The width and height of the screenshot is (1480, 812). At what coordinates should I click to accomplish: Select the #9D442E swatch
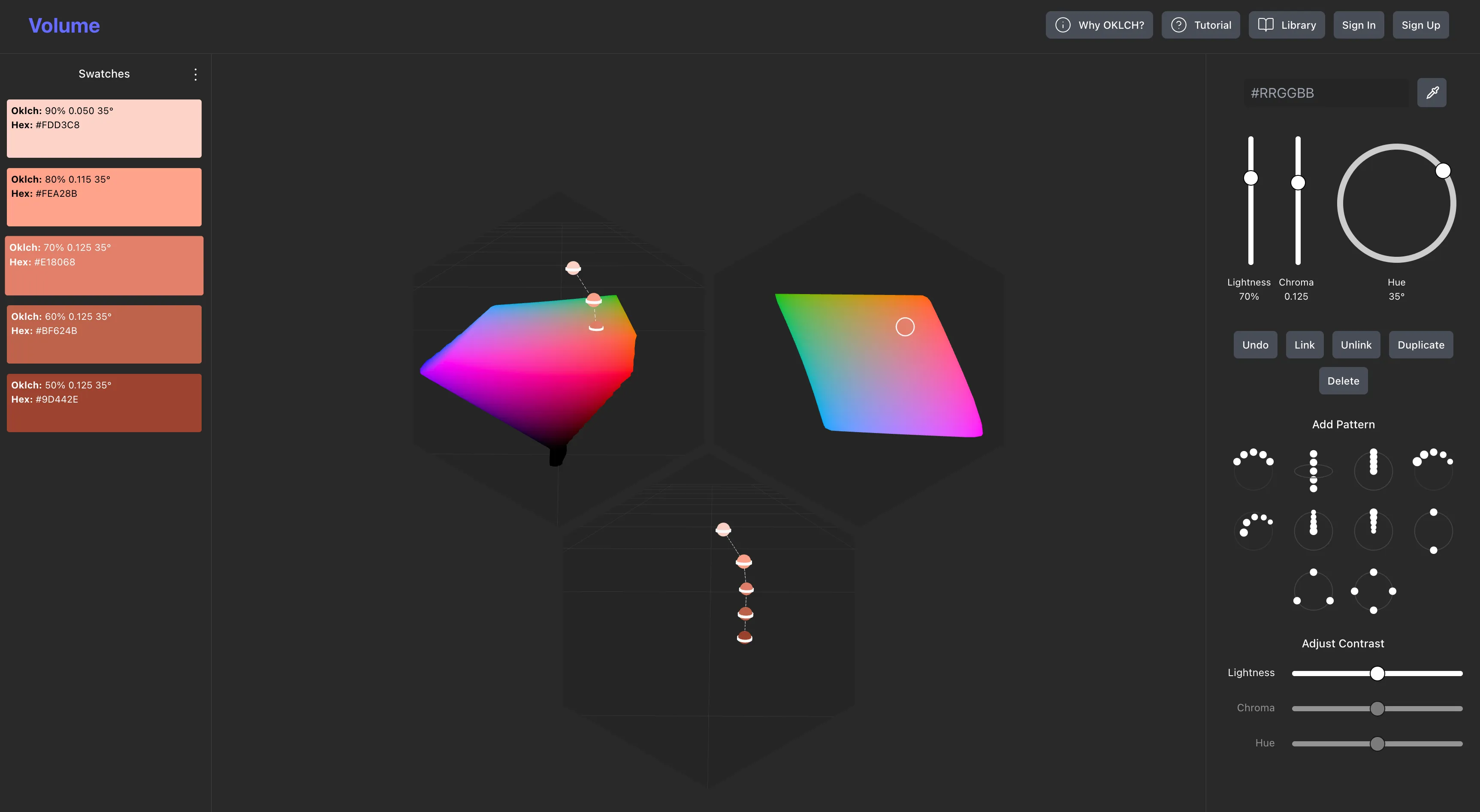[104, 403]
